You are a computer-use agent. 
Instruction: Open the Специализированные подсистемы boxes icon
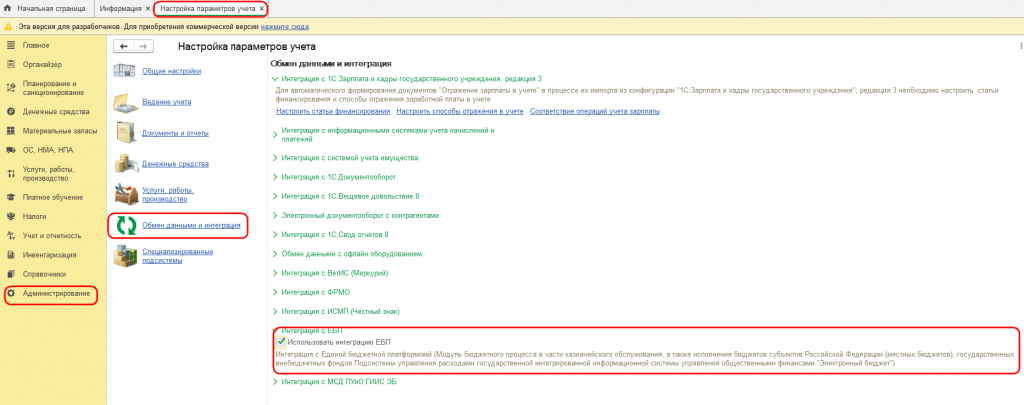click(x=124, y=255)
